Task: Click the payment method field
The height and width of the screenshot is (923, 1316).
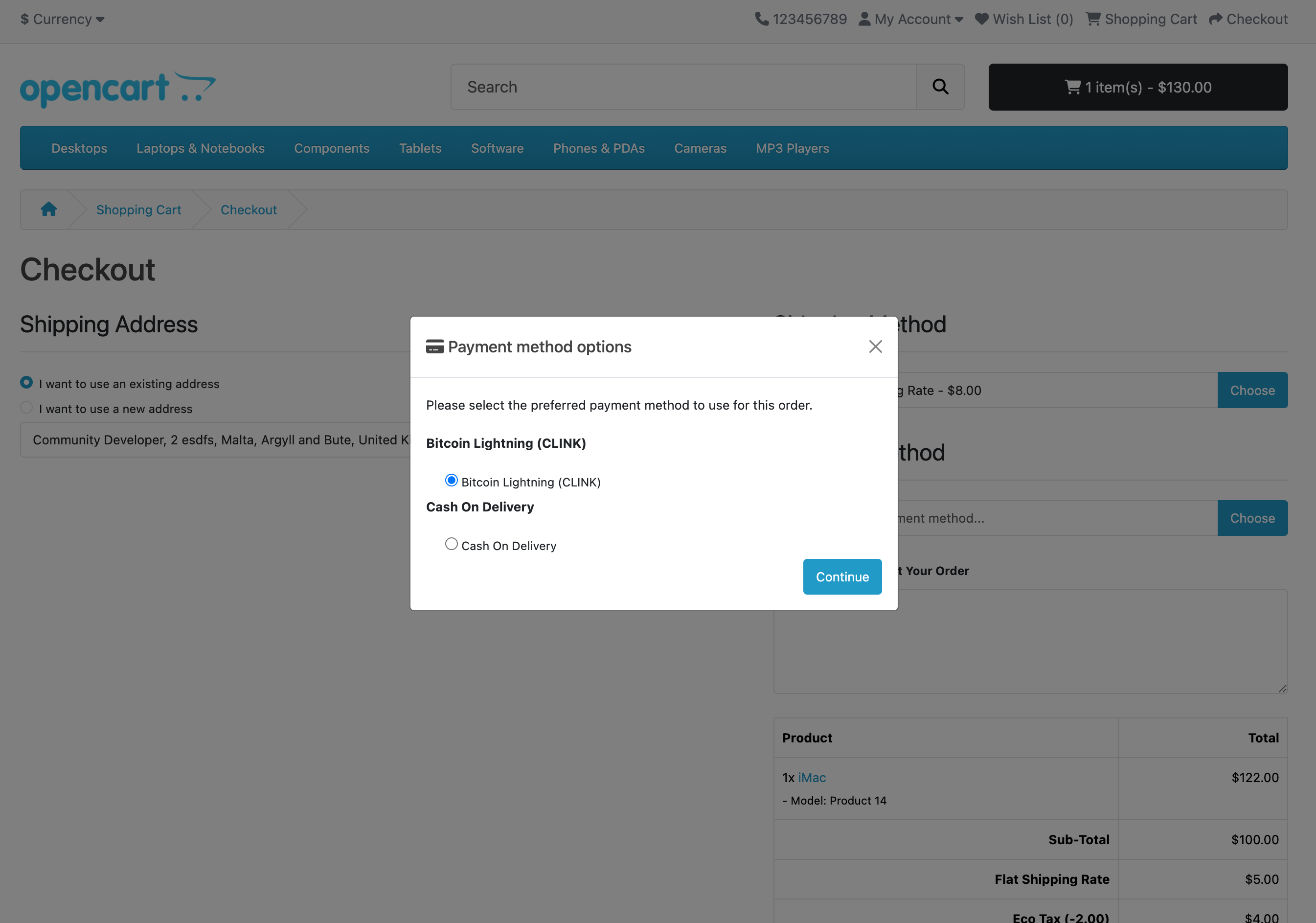Action: [x=1057, y=518]
